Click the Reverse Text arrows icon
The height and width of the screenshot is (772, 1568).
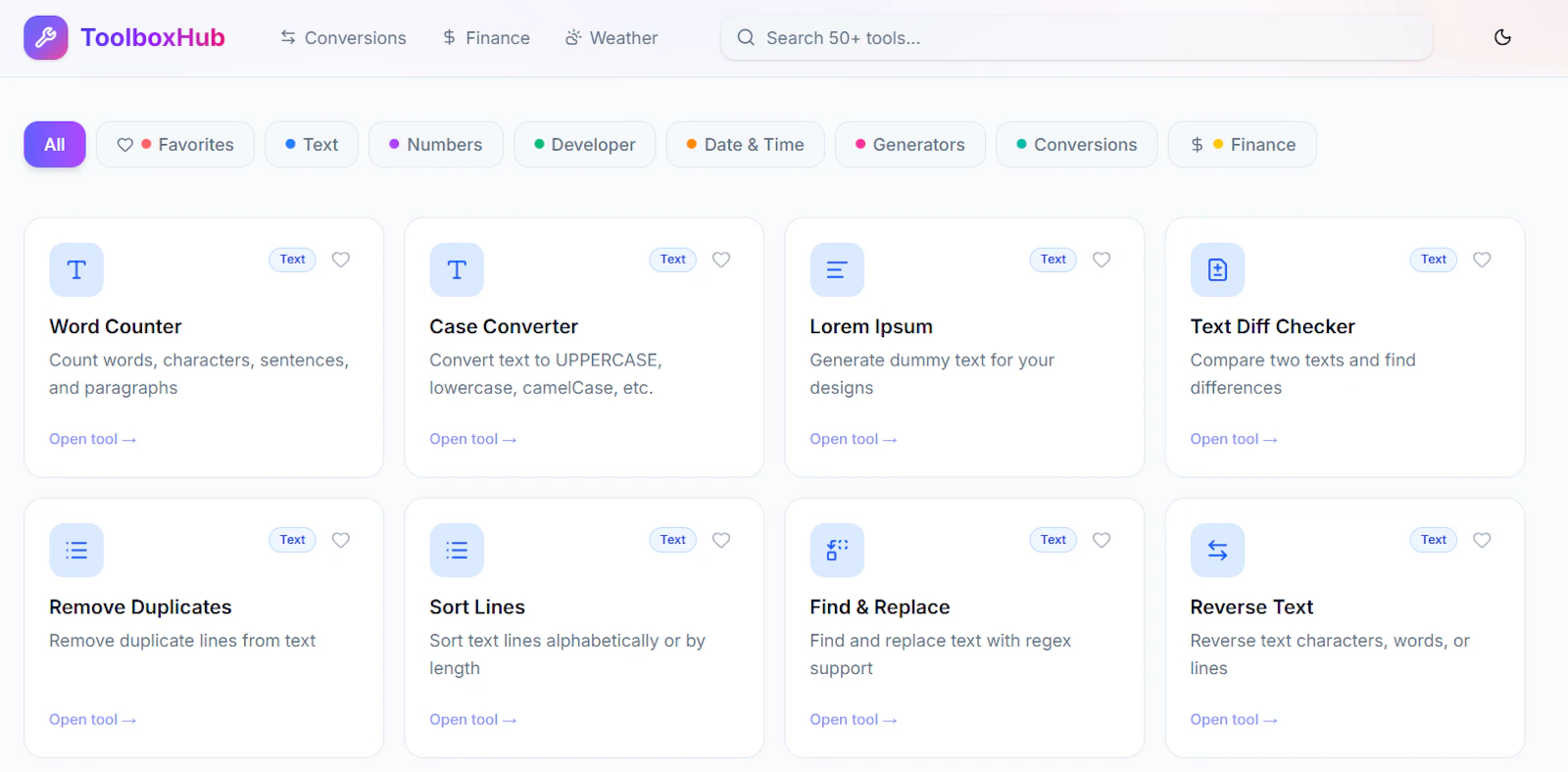point(1217,550)
